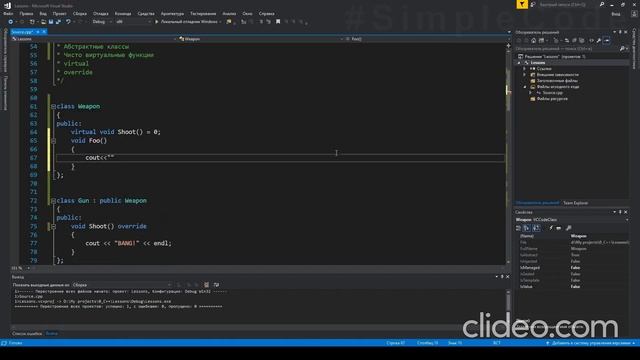
Task: Select Source.cpp in Solution Explorer
Action: (550, 93)
